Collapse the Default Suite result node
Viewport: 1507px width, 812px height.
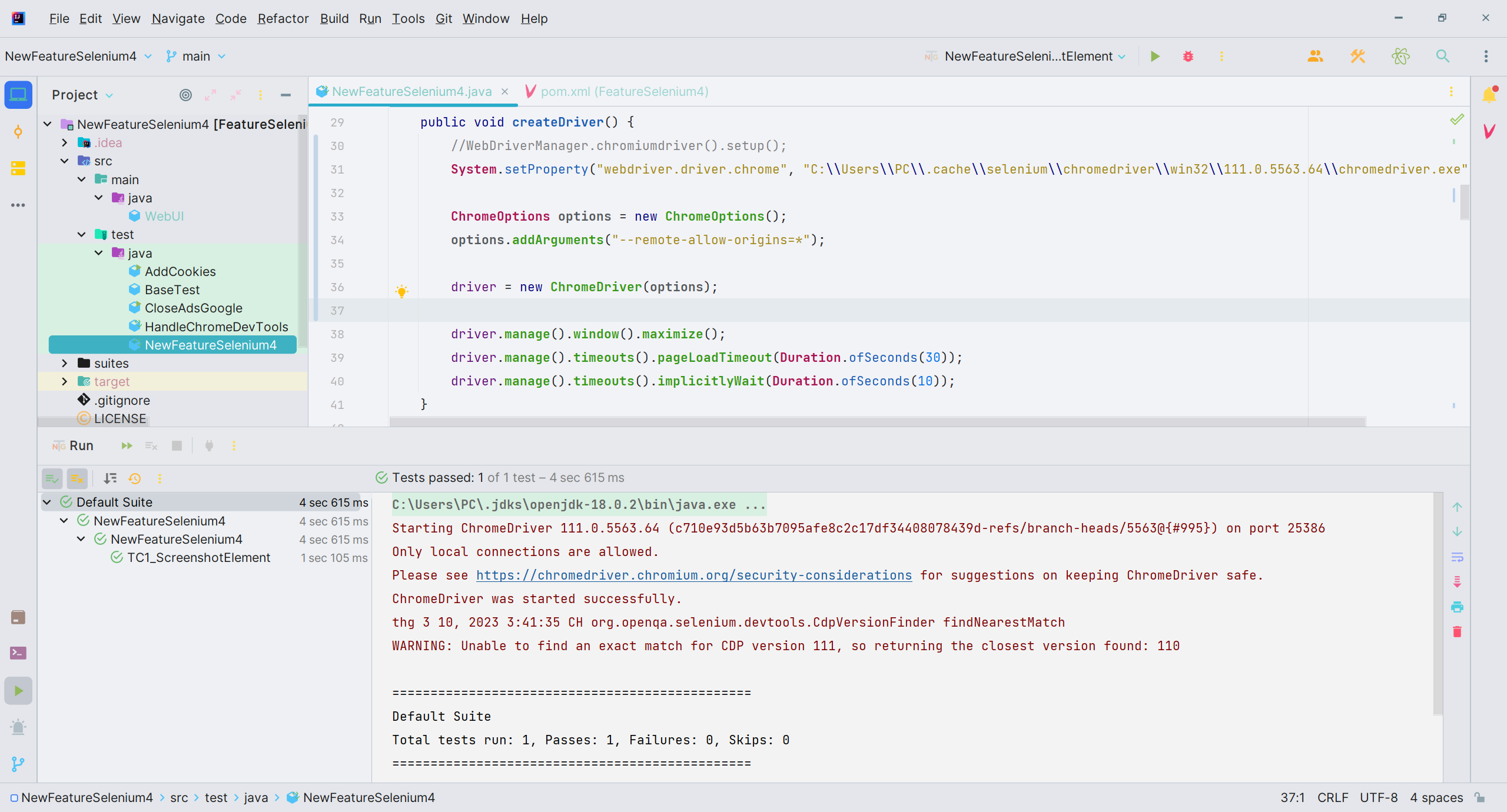click(x=47, y=502)
